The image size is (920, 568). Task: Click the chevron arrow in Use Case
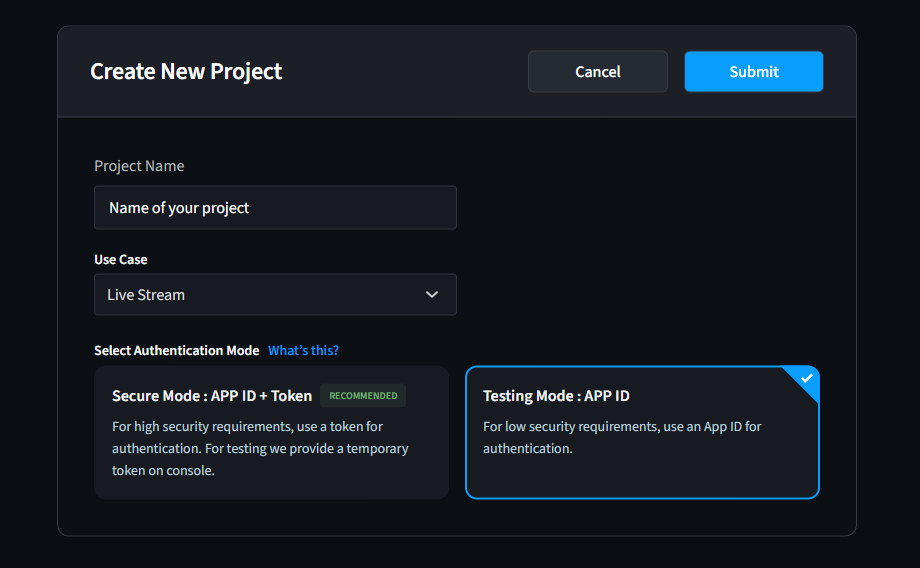[x=432, y=295]
